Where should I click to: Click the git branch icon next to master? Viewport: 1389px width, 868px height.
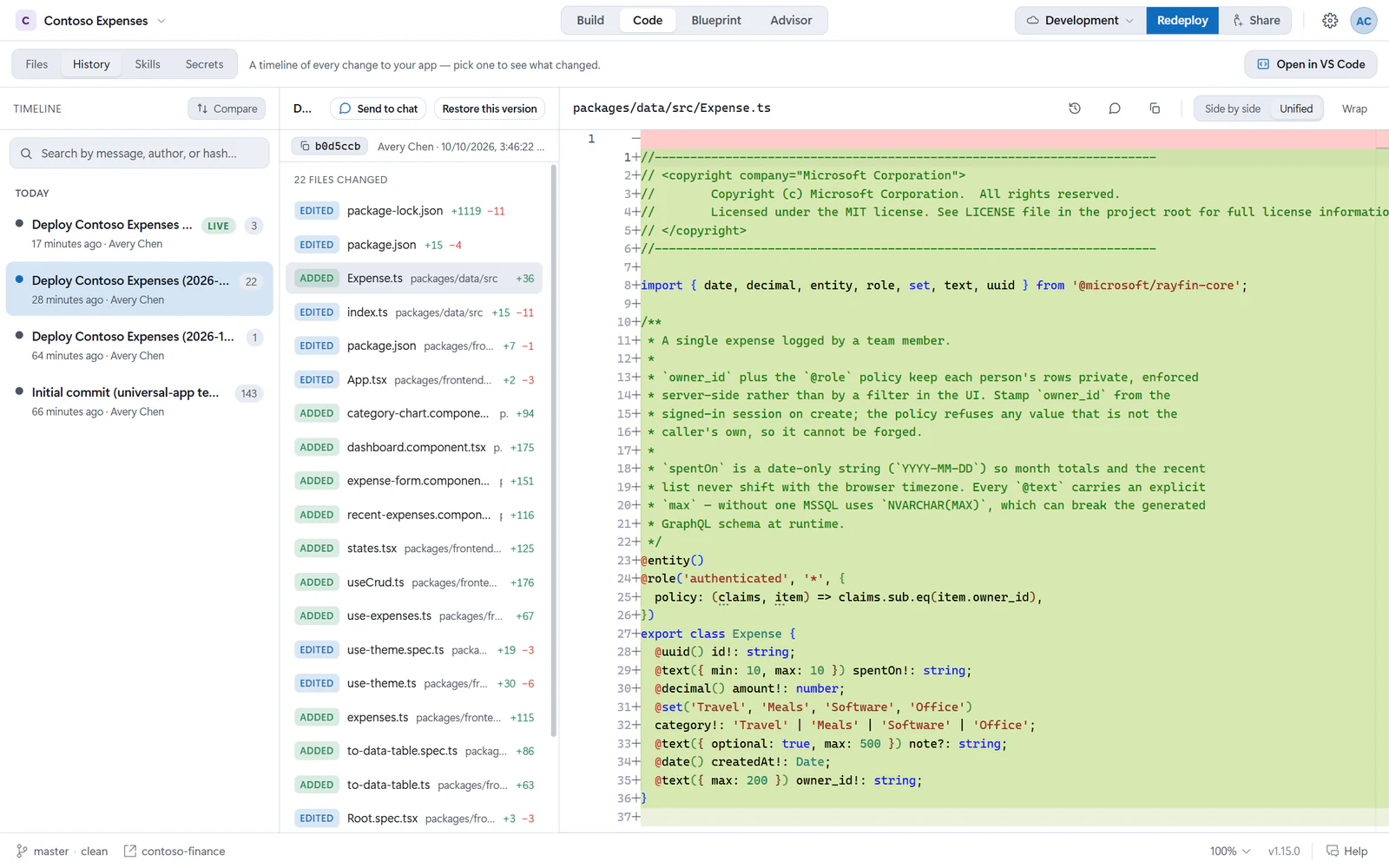pyautogui.click(x=22, y=852)
